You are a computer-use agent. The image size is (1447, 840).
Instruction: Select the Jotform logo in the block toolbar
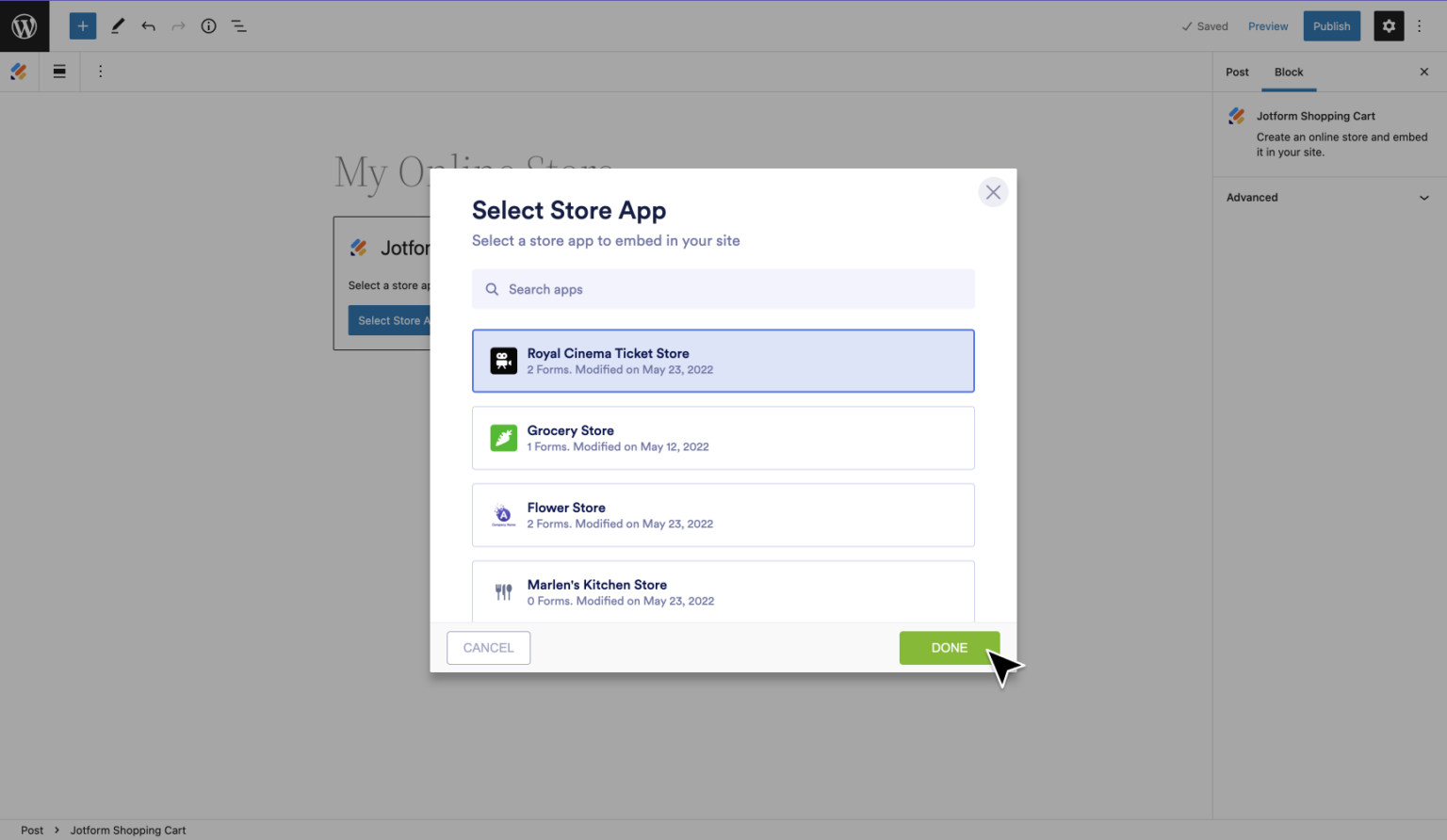(x=18, y=72)
